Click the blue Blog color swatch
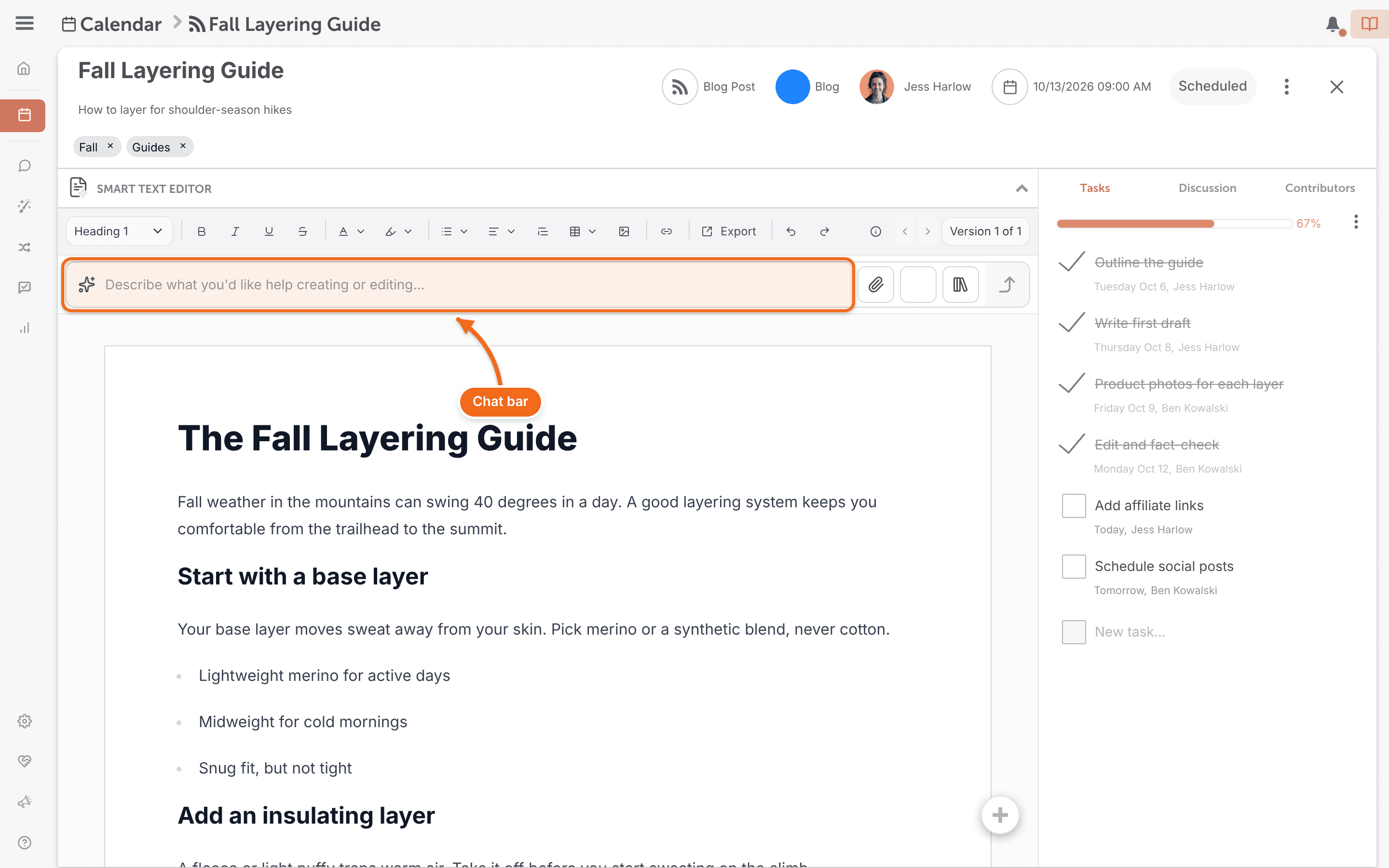The width and height of the screenshot is (1389, 868). coord(793,87)
